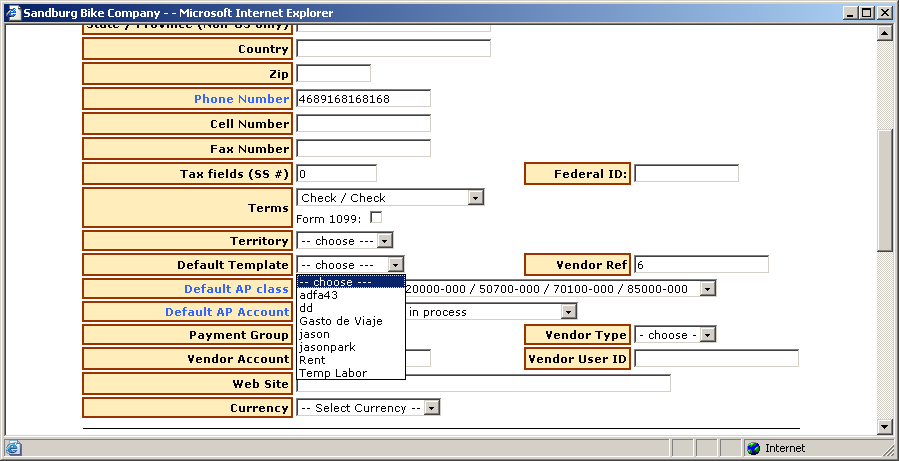
Task: Click the Cell Number text box
Action: (x=363, y=124)
